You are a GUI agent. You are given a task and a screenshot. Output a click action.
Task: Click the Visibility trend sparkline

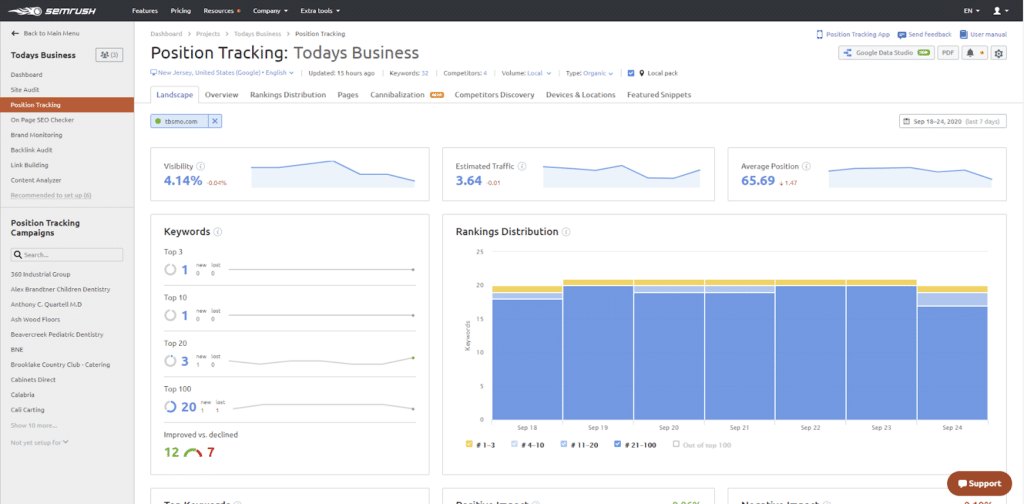(x=332, y=174)
